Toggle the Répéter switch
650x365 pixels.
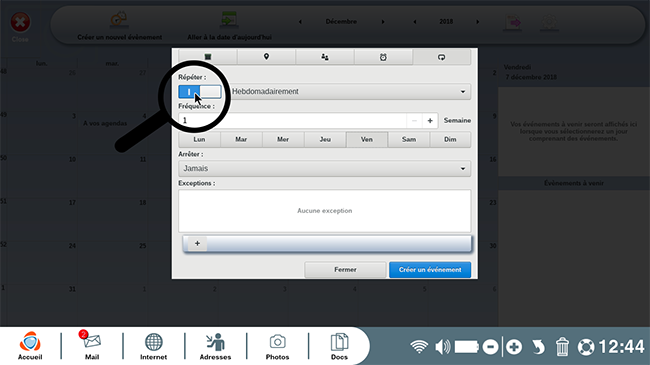pyautogui.click(x=200, y=92)
